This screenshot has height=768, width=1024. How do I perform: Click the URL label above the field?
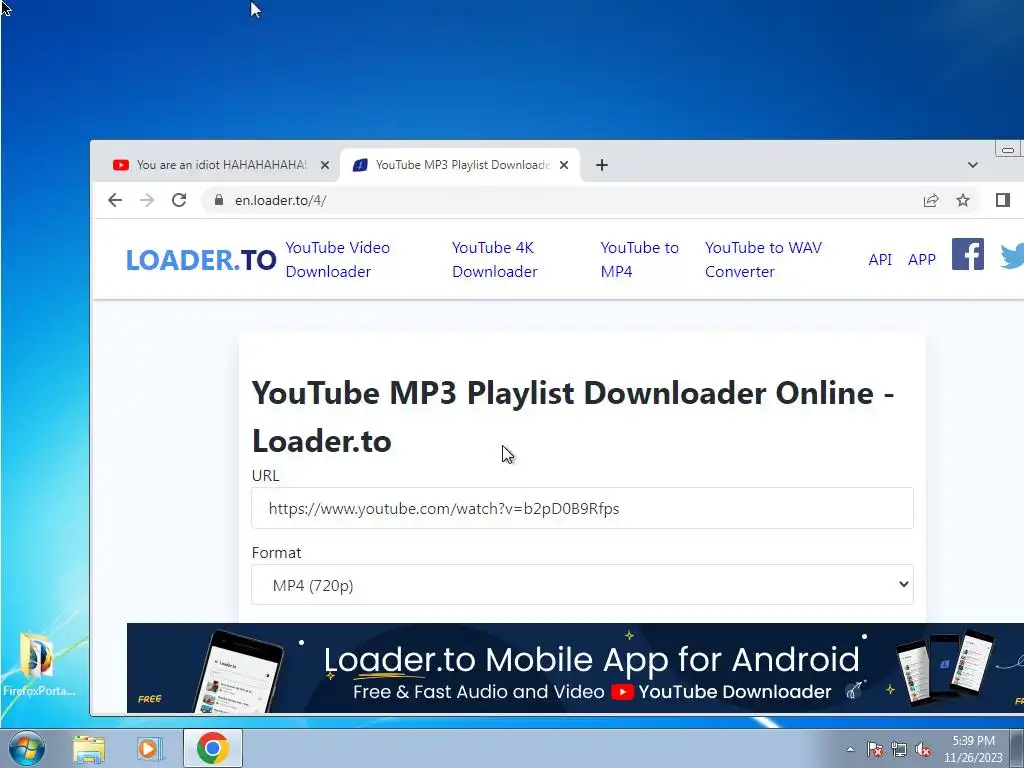pos(265,475)
